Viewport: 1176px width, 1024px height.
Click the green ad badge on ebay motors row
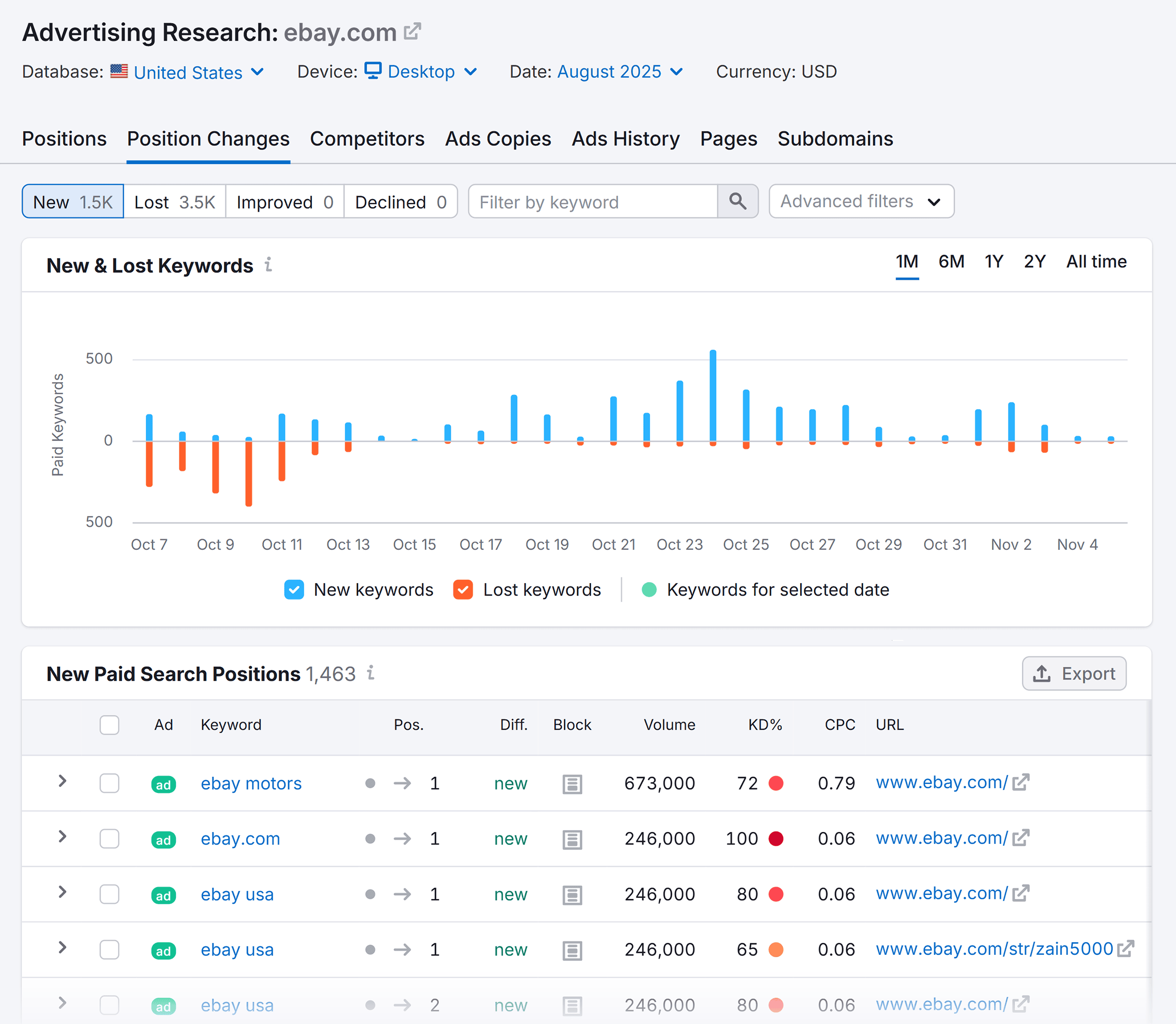(x=163, y=784)
